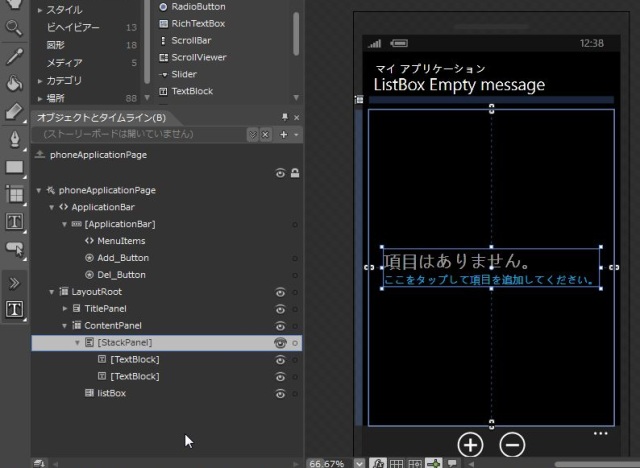Hide the selected StackPanel element
The width and height of the screenshot is (640, 468).
pyautogui.click(x=280, y=343)
